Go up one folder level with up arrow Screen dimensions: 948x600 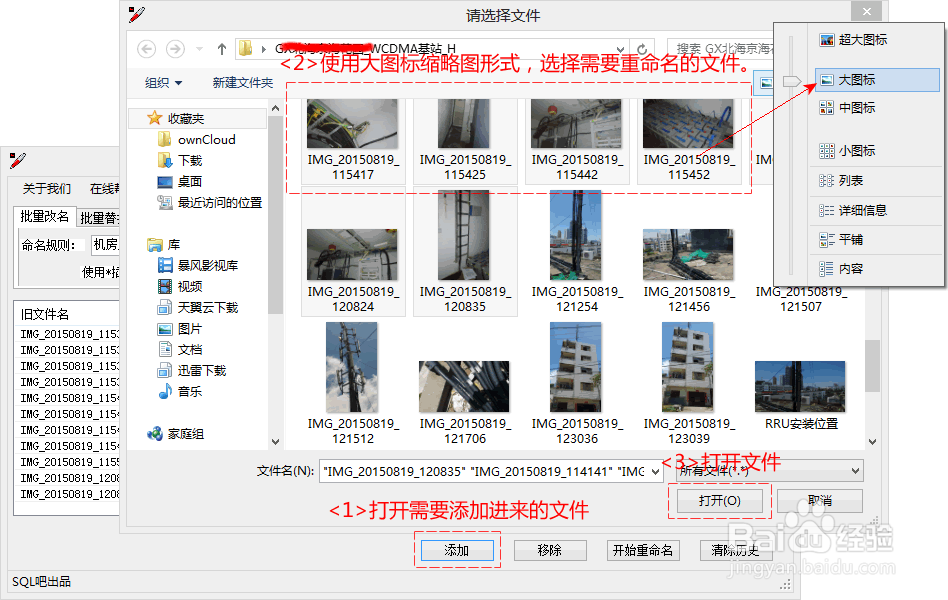[x=222, y=49]
